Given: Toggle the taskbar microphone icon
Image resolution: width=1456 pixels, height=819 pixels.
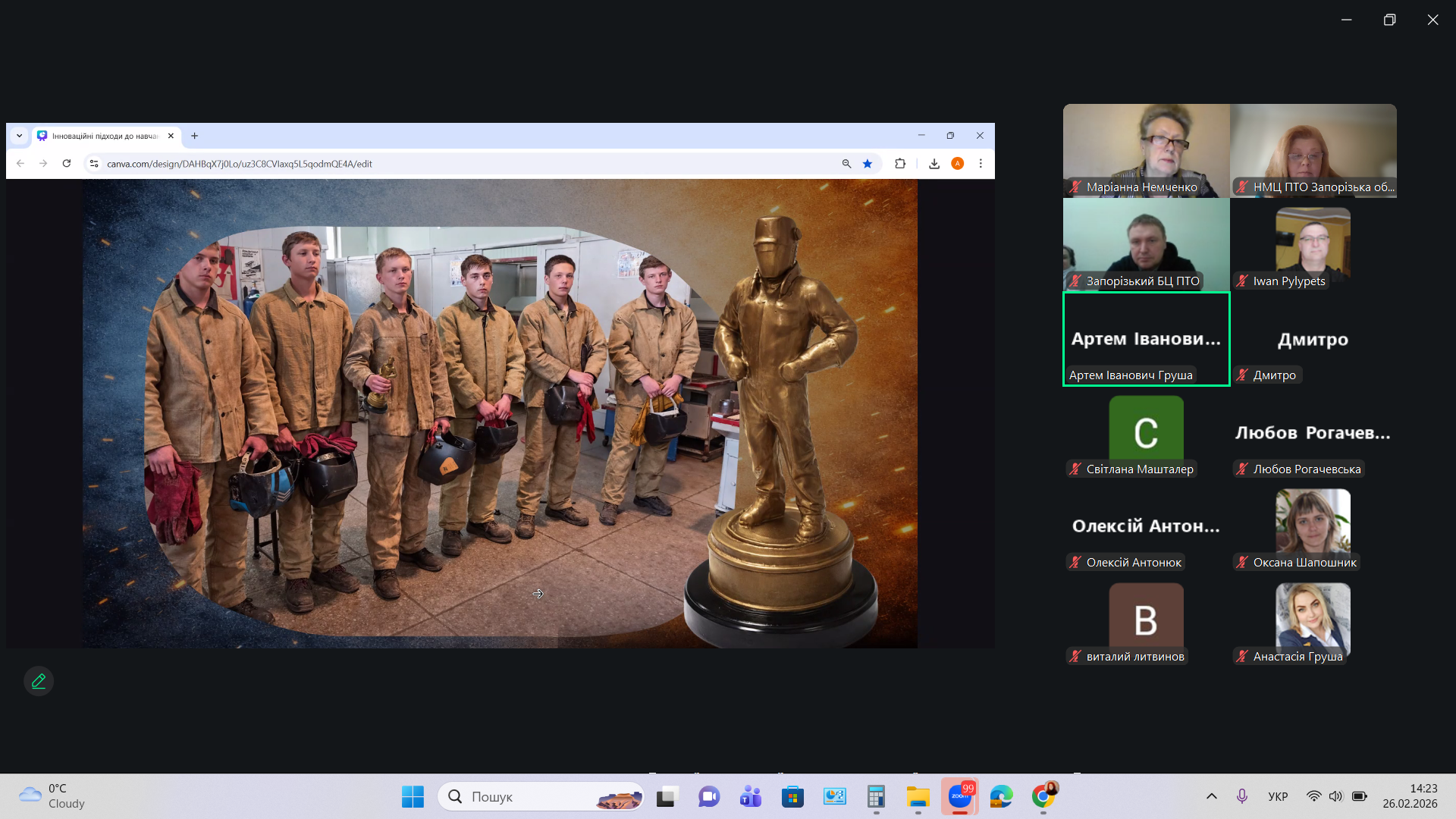Looking at the screenshot, I should point(1242,796).
